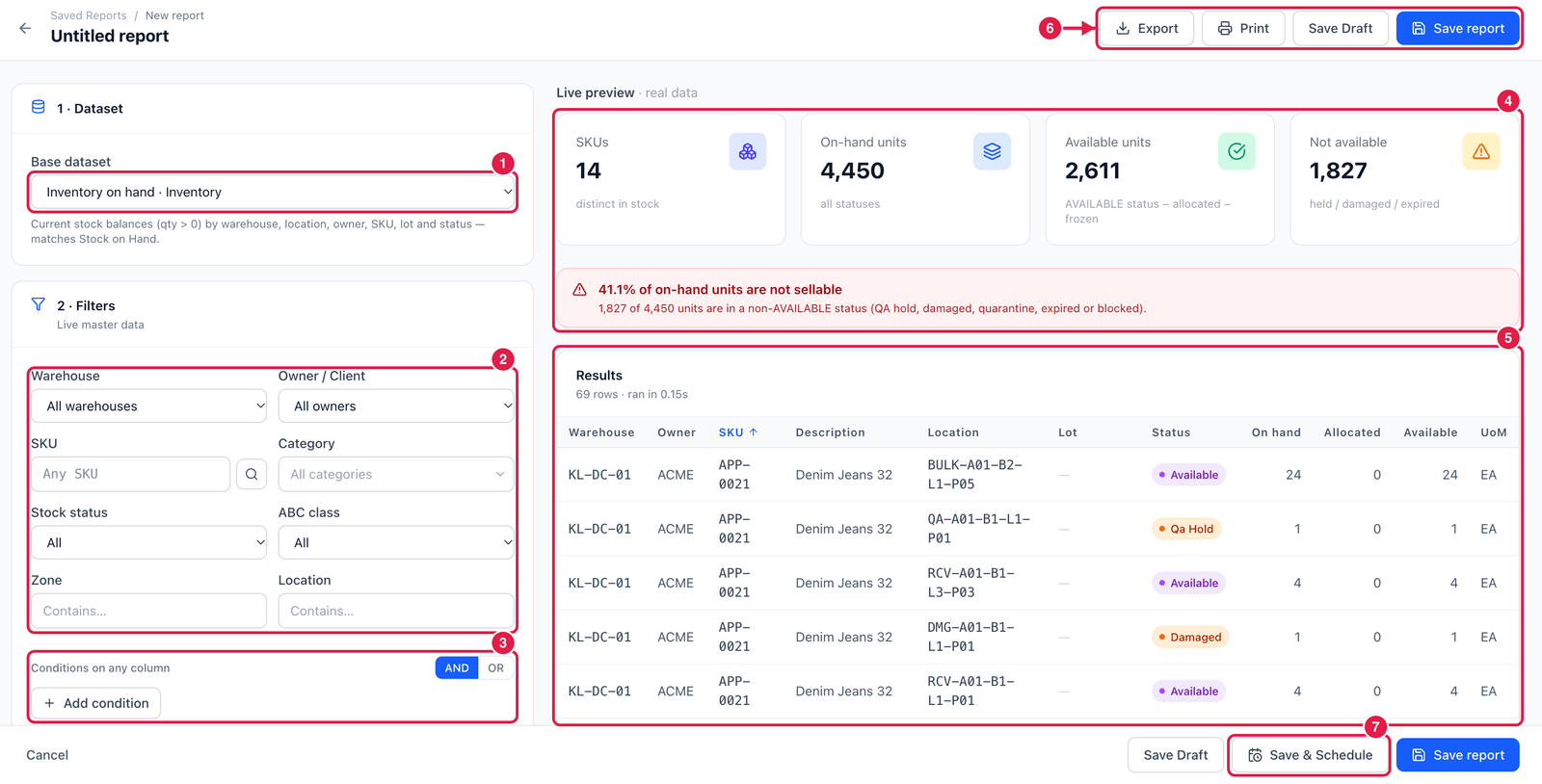This screenshot has width=1542, height=784.
Task: Open the ABC class dropdown
Action: click(396, 542)
